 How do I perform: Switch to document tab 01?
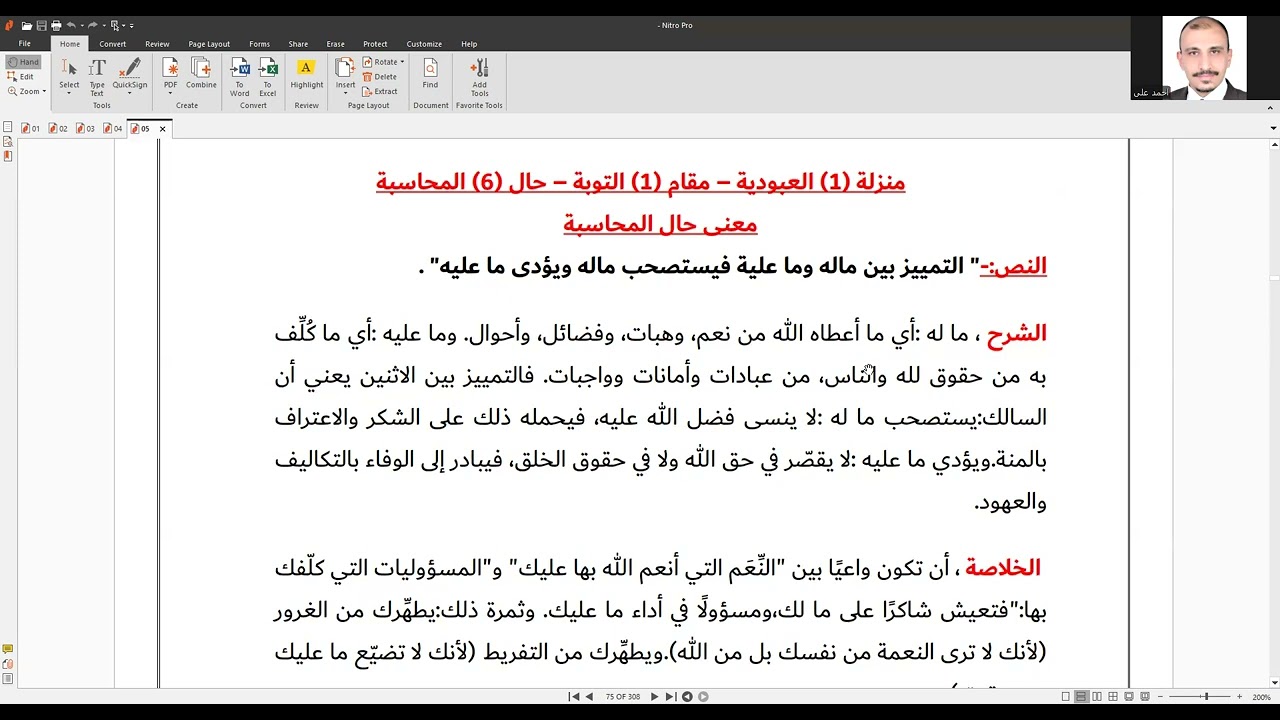(x=30, y=129)
